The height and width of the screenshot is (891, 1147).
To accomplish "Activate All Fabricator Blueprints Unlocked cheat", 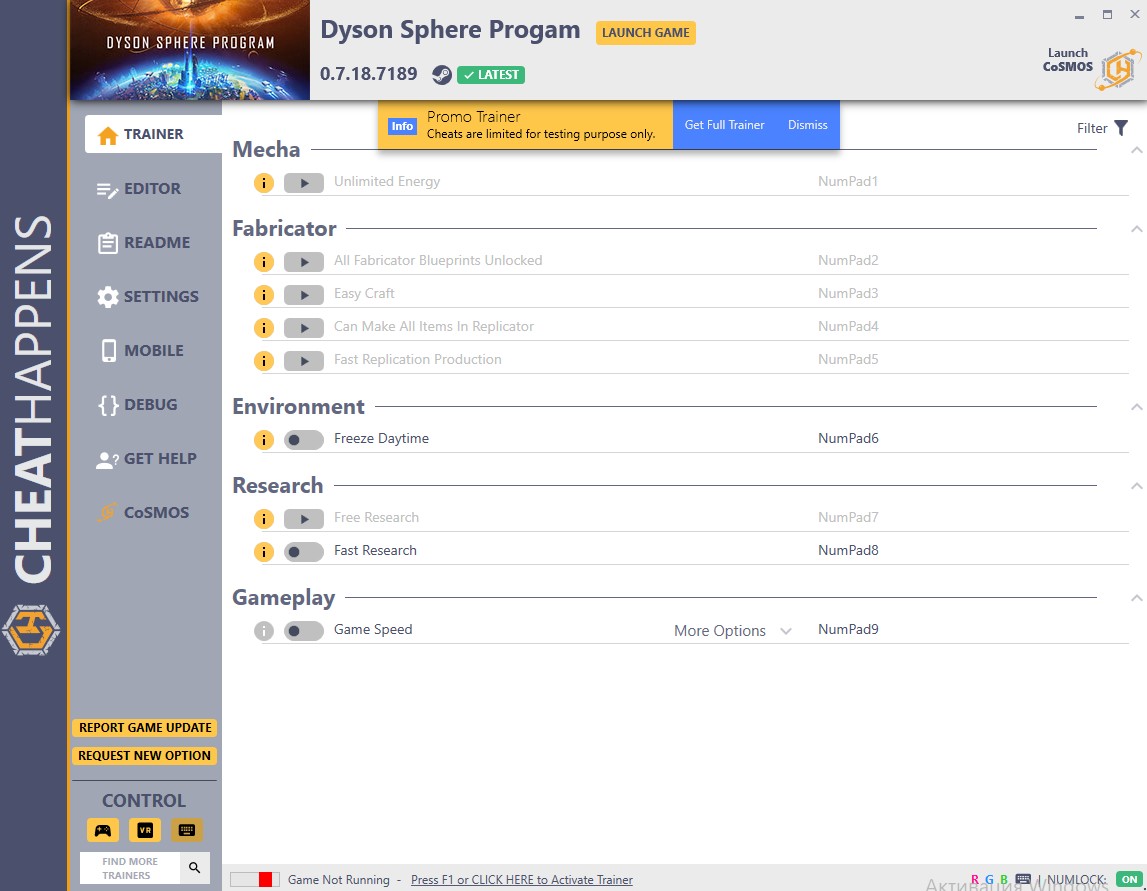I will tap(304, 262).
